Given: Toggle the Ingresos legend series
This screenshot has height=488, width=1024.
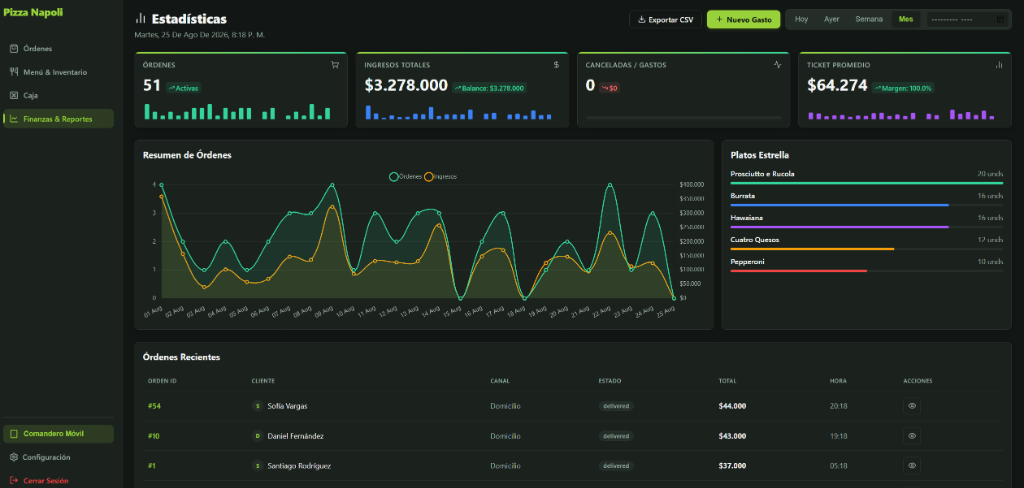Looking at the screenshot, I should click(441, 176).
